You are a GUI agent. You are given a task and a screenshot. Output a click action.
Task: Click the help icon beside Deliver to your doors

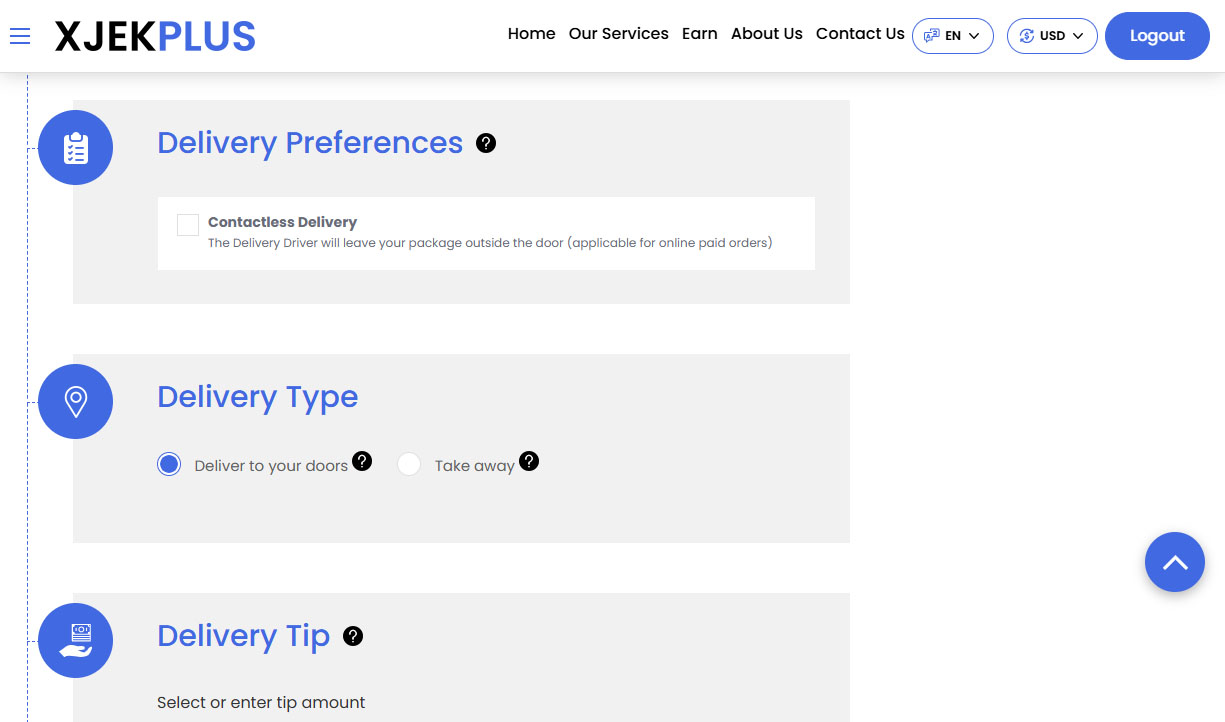[362, 461]
